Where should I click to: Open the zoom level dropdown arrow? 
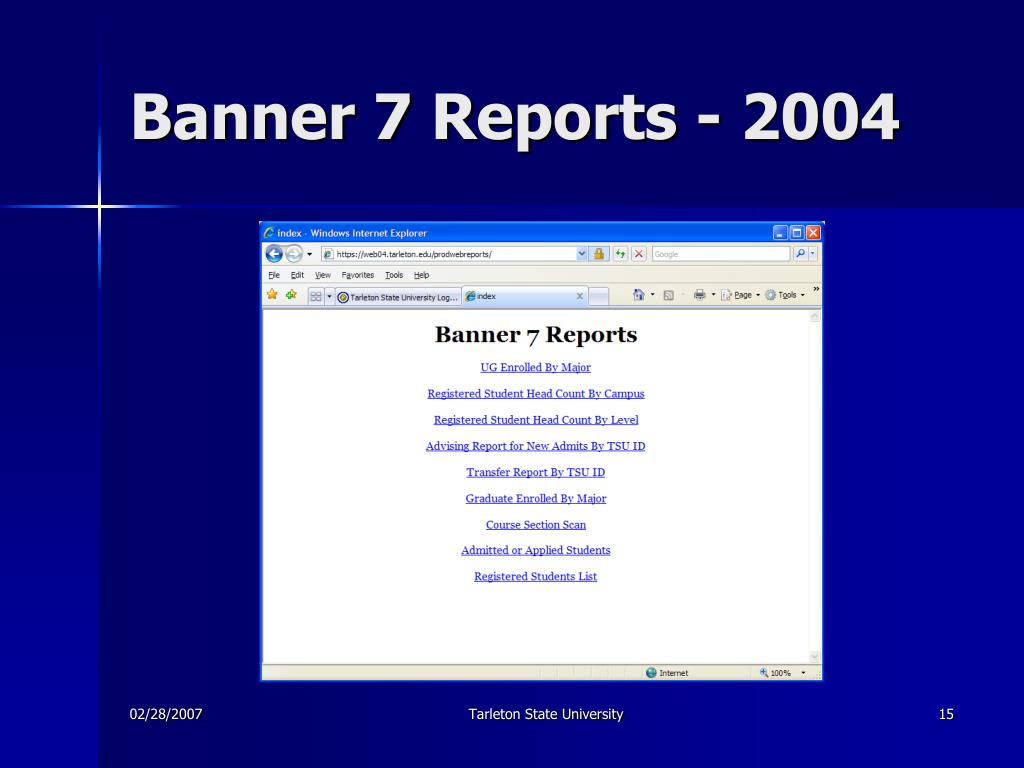[803, 673]
